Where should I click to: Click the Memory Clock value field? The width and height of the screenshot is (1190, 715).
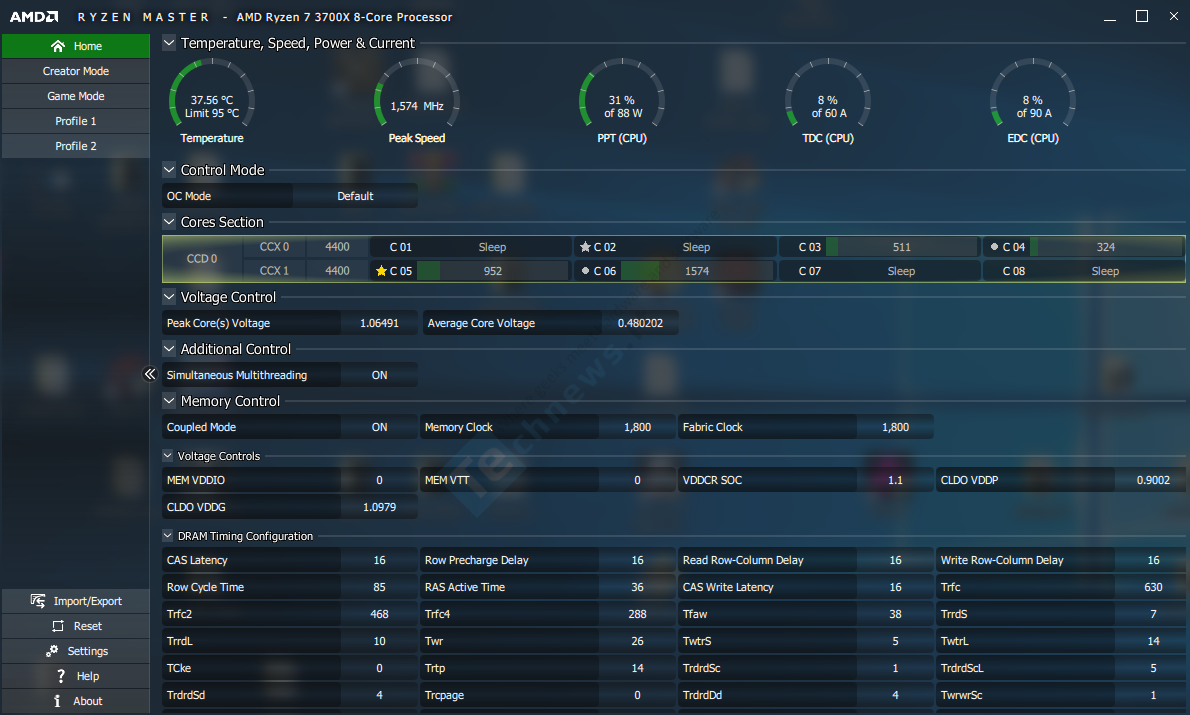638,427
